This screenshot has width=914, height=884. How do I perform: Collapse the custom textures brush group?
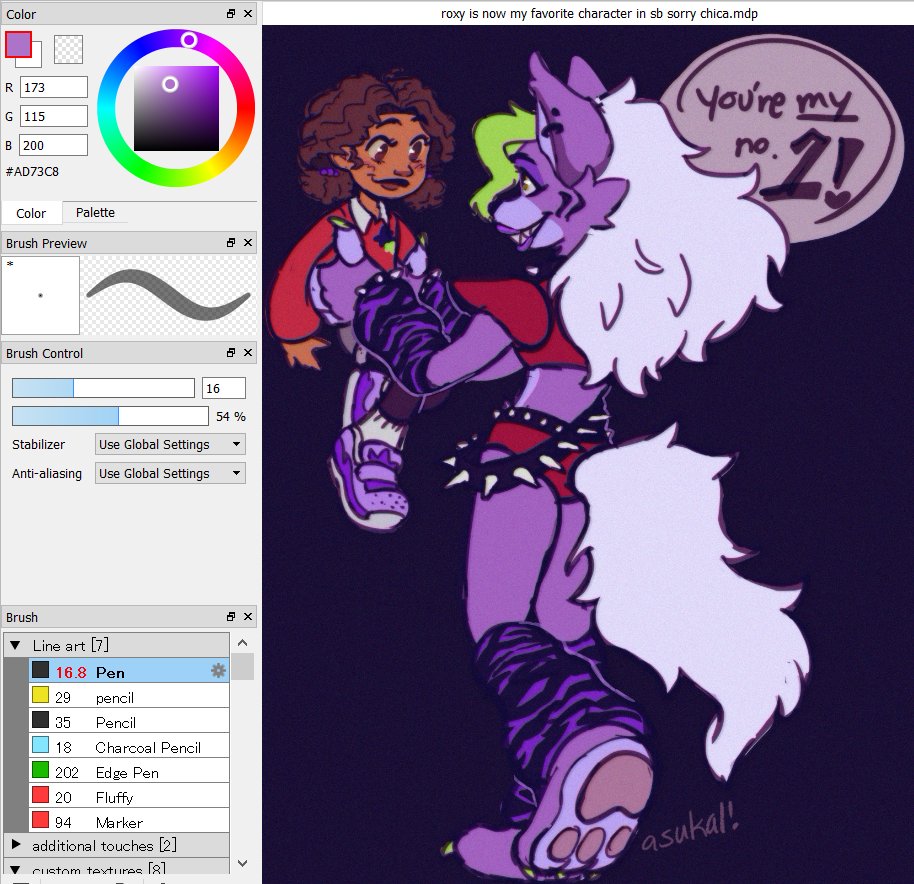16,870
